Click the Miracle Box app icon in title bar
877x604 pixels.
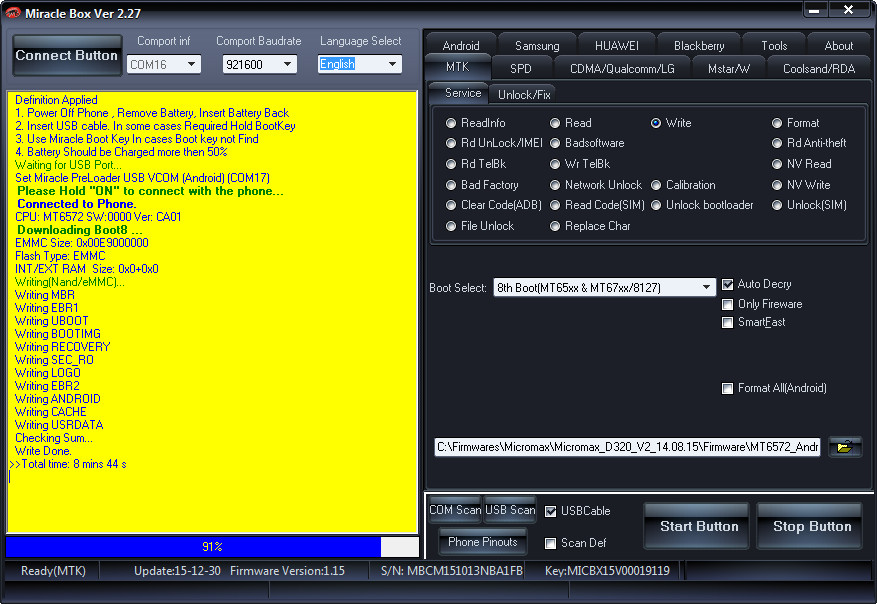click(13, 12)
